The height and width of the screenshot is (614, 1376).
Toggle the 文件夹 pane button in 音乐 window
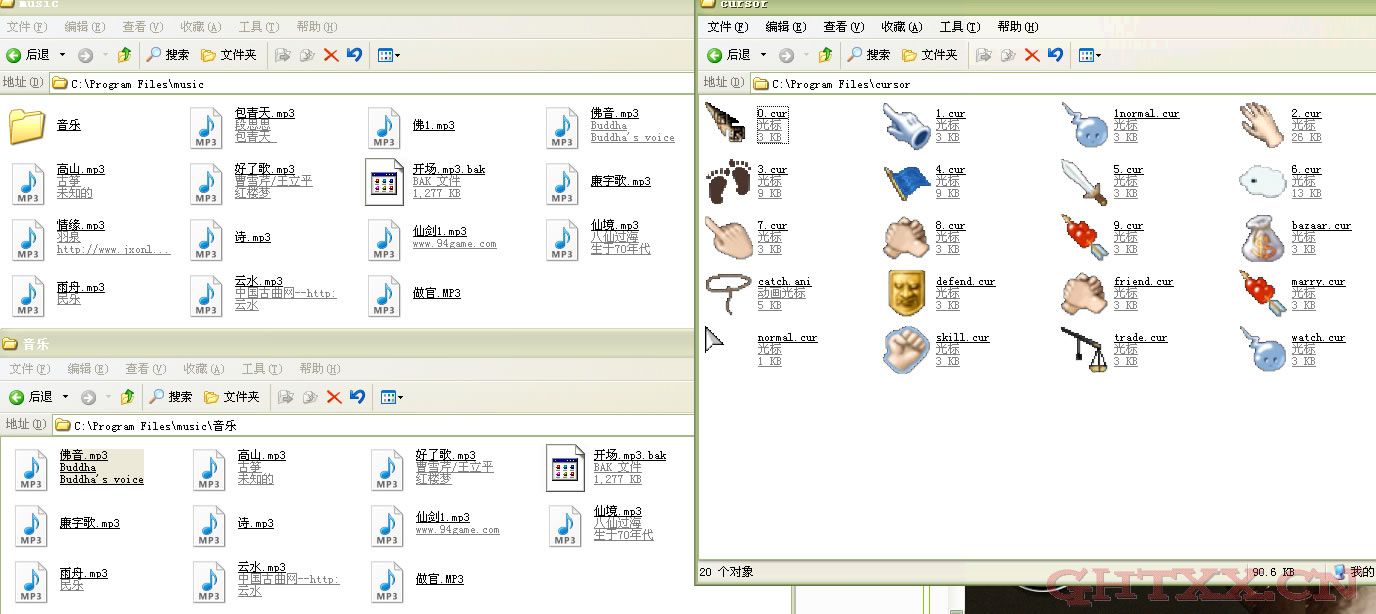(x=231, y=397)
